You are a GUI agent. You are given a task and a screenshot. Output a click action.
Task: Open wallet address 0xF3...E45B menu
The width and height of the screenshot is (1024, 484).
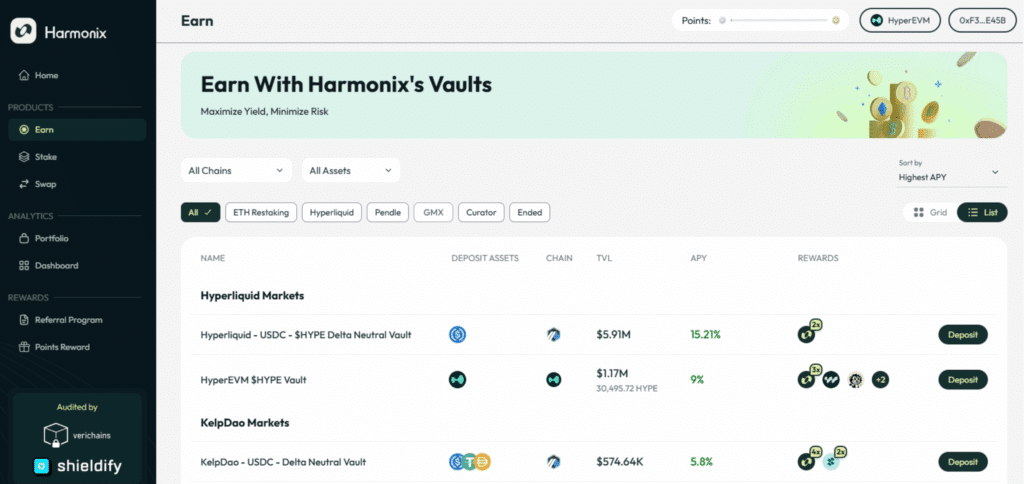982,20
